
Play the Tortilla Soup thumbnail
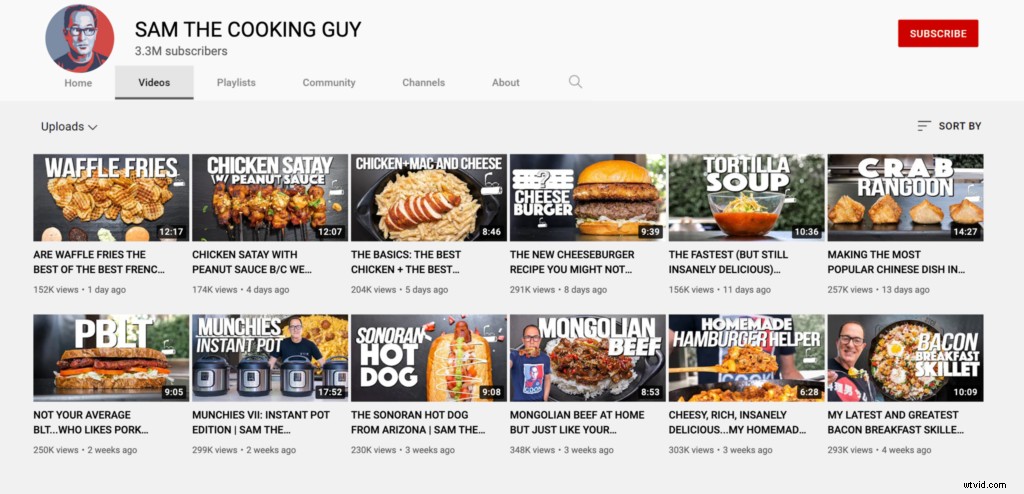(746, 198)
